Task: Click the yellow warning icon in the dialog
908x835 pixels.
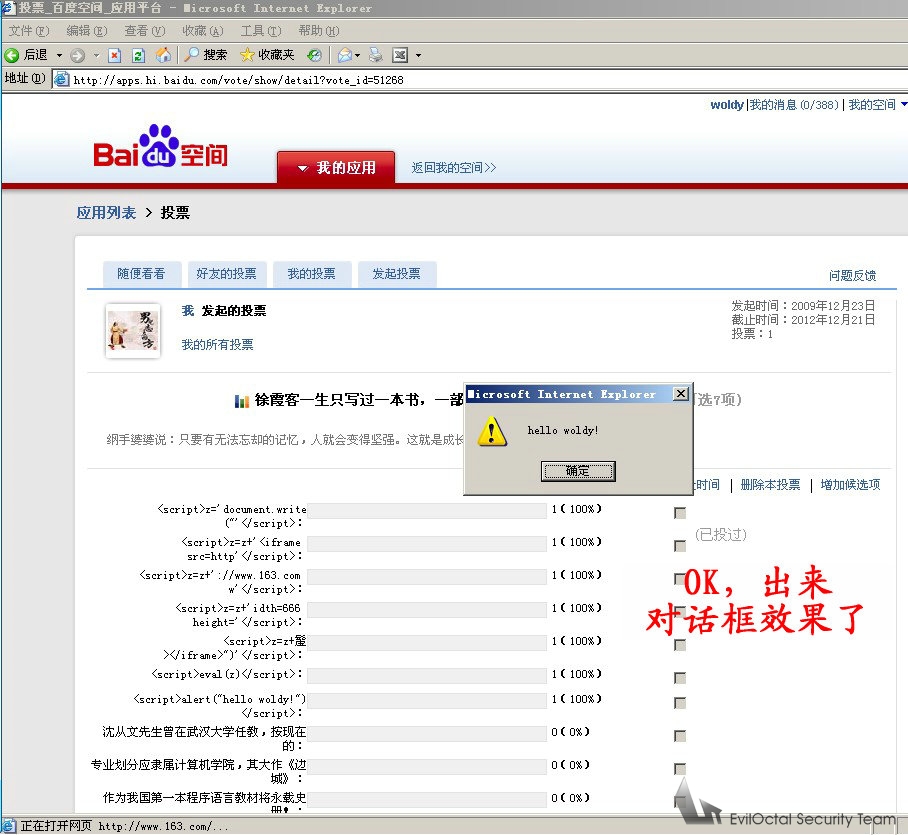Action: point(492,432)
